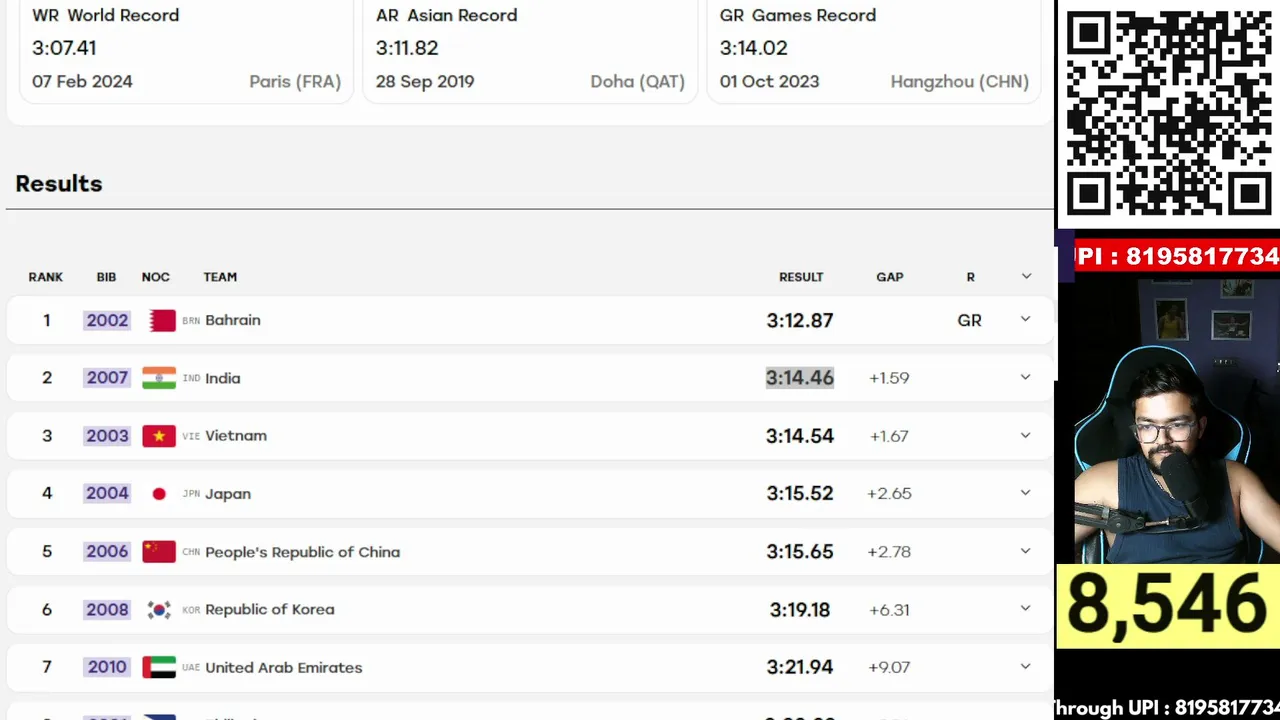Click the Bahrain flag icon

point(159,320)
